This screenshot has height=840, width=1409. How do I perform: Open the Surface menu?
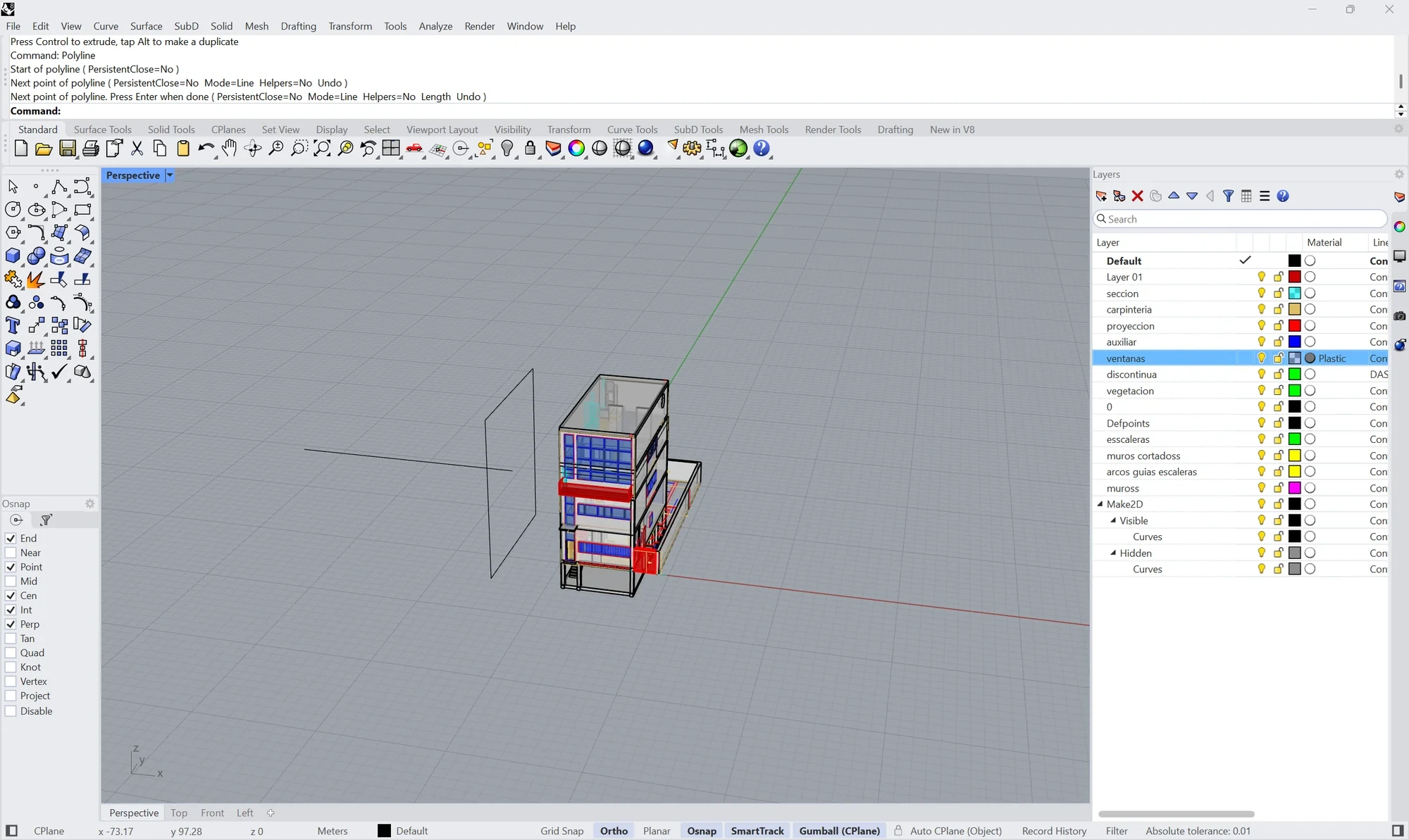(x=146, y=26)
